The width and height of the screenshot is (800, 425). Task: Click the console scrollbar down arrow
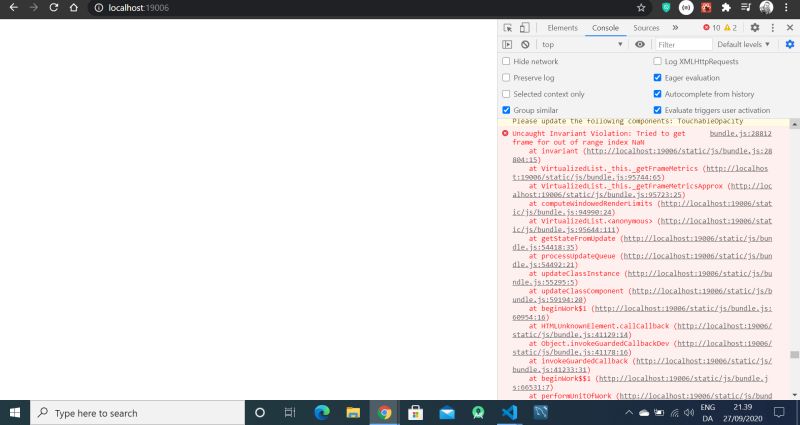click(794, 395)
